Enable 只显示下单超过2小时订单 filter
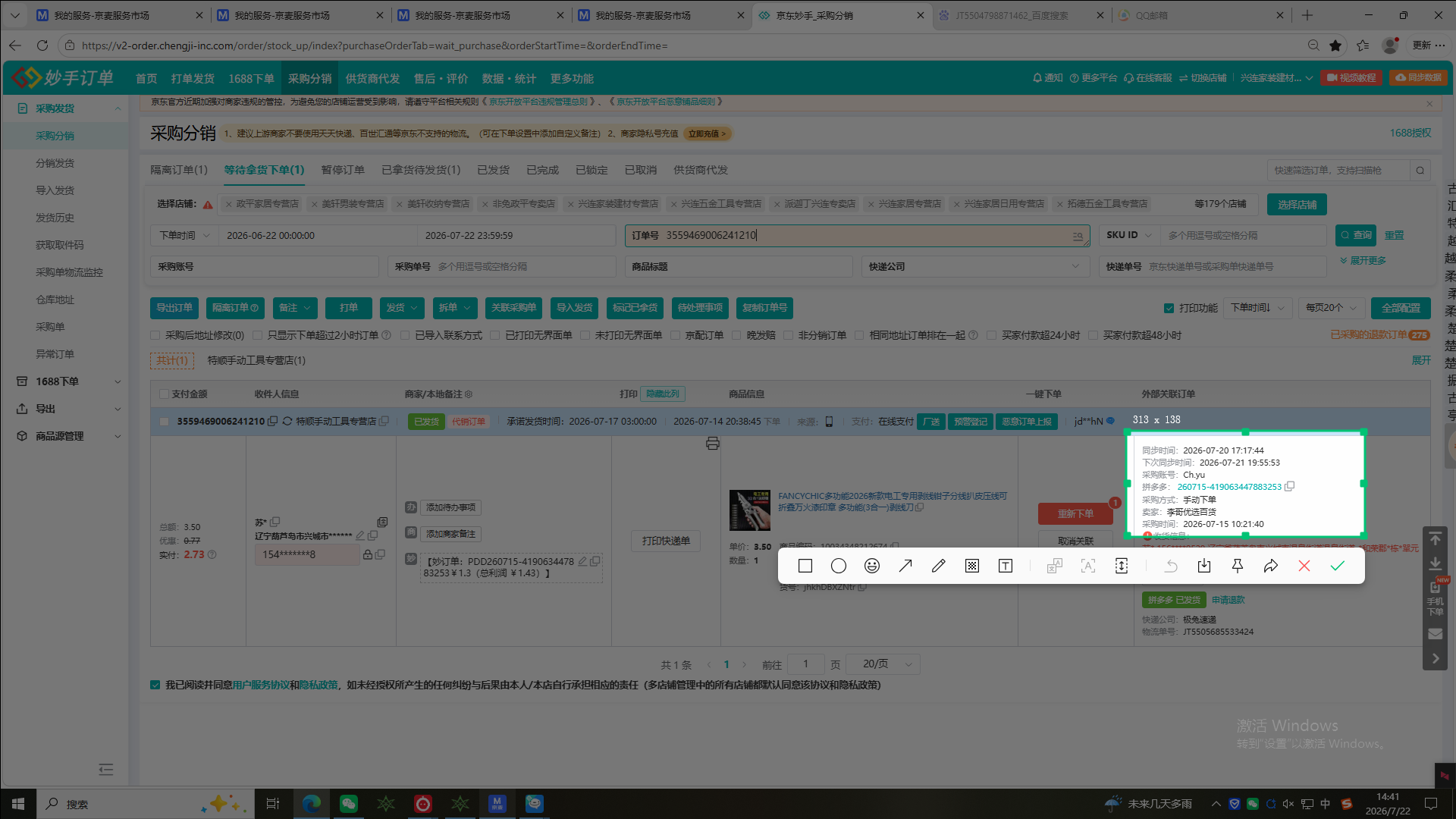 click(x=257, y=335)
